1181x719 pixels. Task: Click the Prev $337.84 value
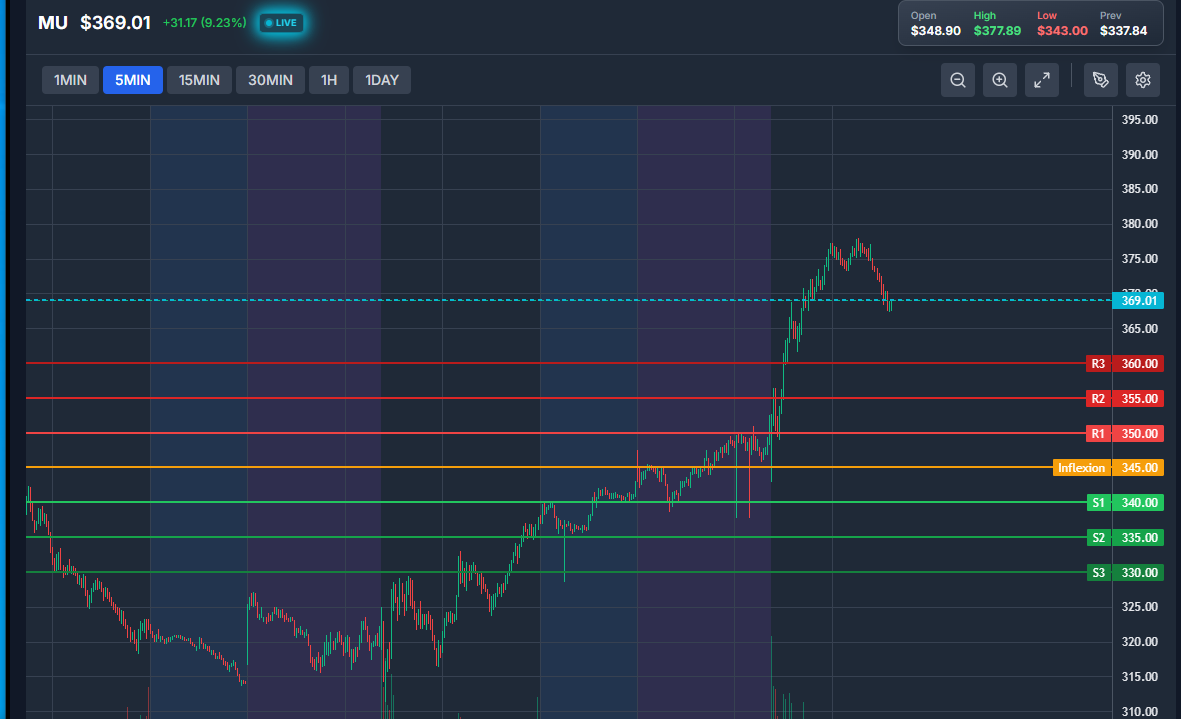point(1123,31)
